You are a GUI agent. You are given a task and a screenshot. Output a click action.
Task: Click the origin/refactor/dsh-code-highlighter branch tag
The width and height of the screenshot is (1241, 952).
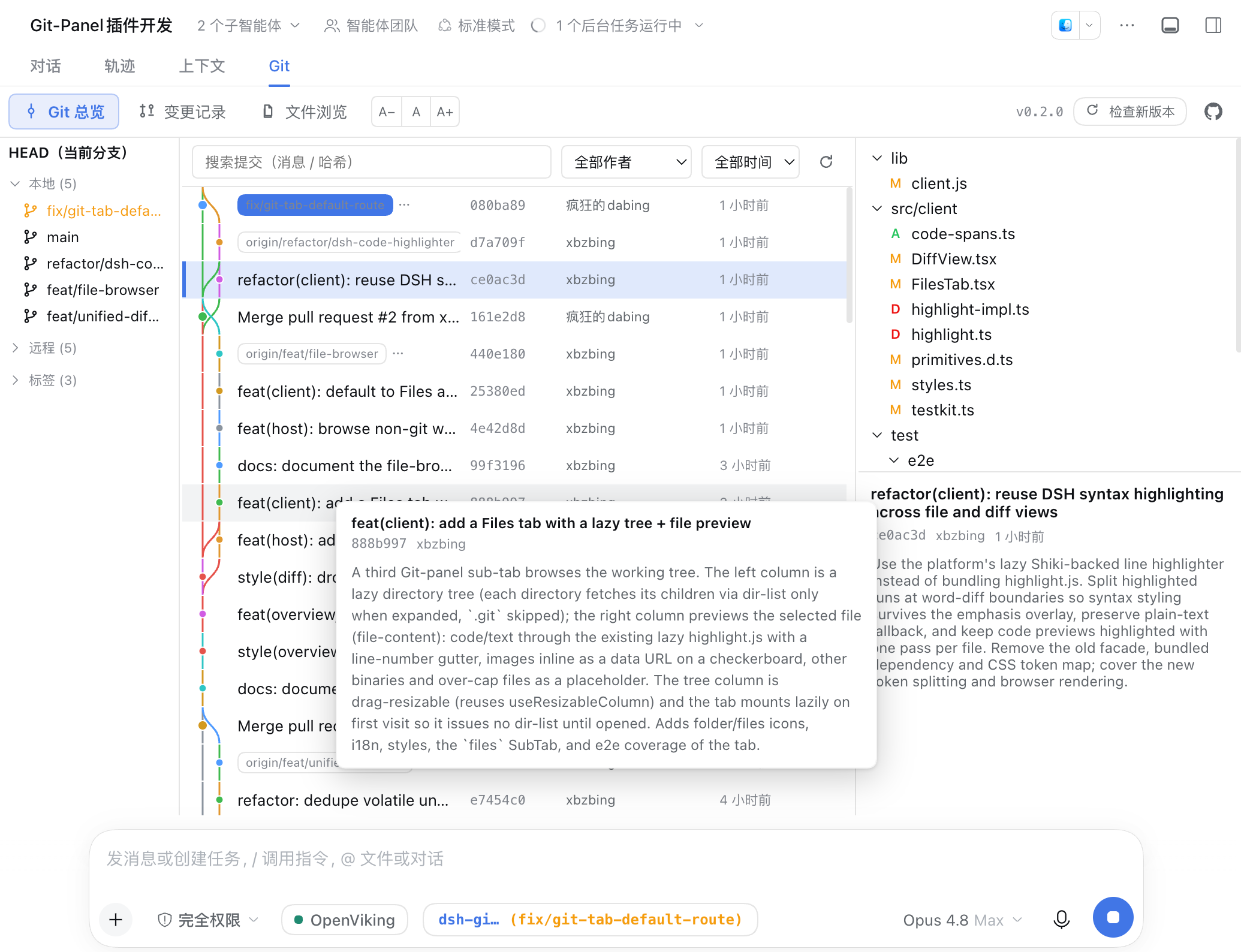coord(350,242)
